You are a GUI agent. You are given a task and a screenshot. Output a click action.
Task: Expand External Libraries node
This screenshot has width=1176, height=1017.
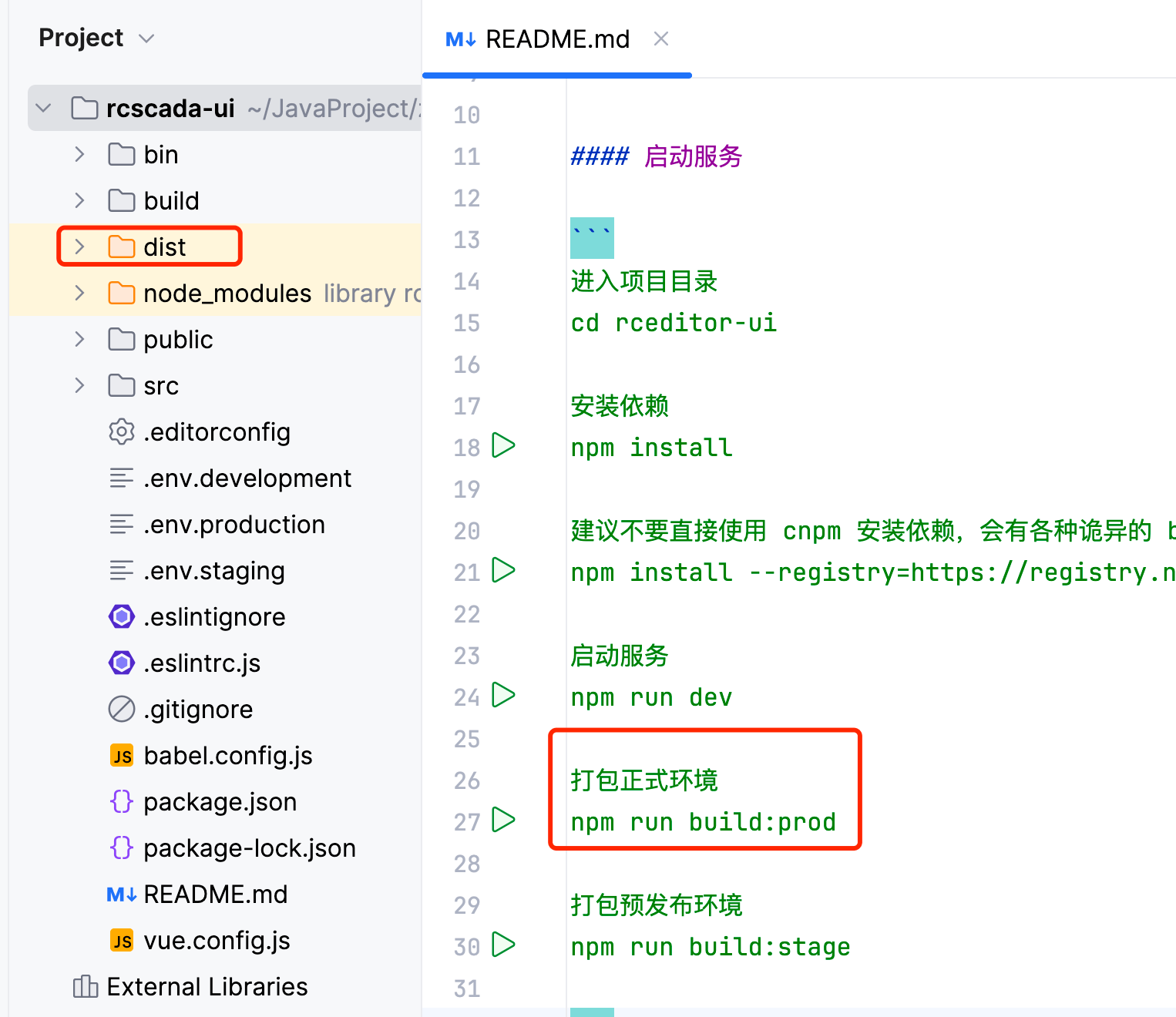pos(207,987)
